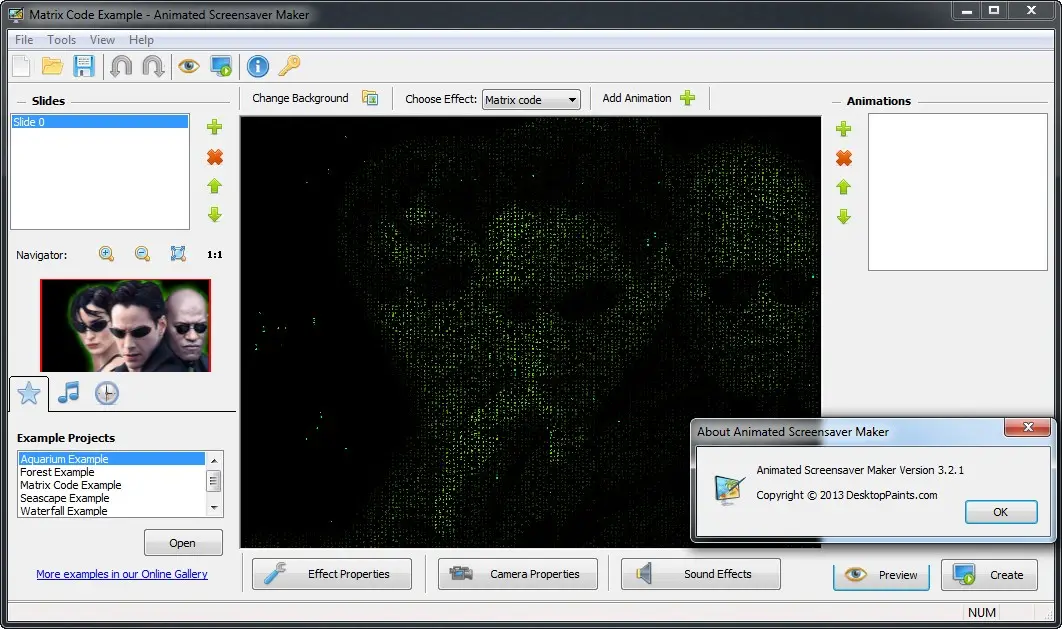Select Seascape Example in the list
This screenshot has height=629, width=1062.
[111, 498]
